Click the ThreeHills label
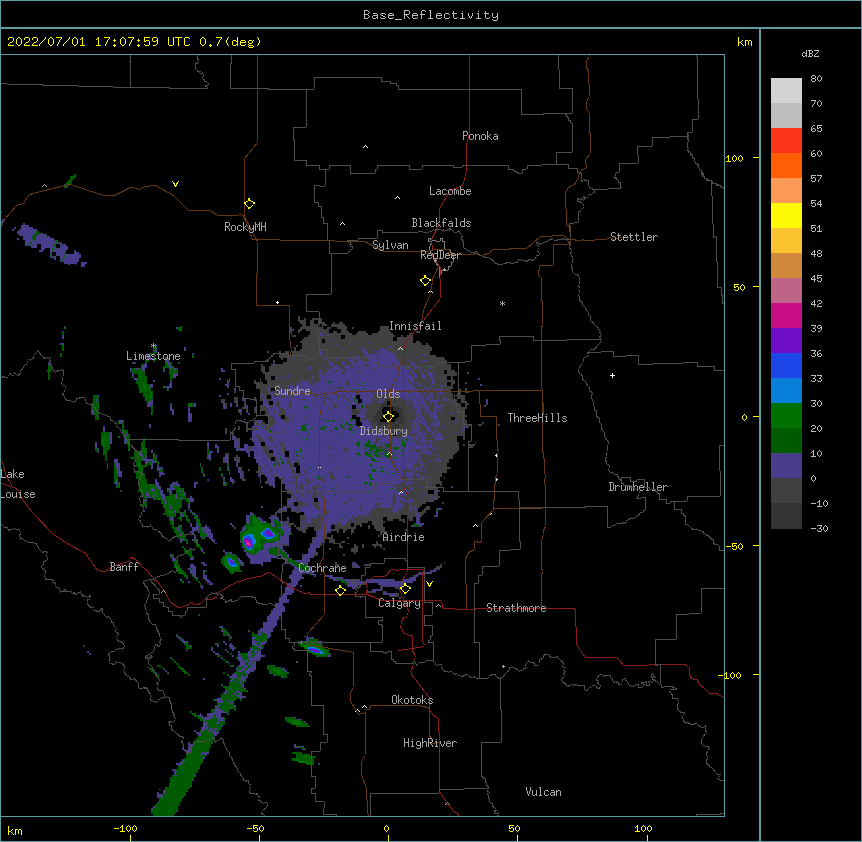Image resolution: width=862 pixels, height=842 pixels. point(537,418)
